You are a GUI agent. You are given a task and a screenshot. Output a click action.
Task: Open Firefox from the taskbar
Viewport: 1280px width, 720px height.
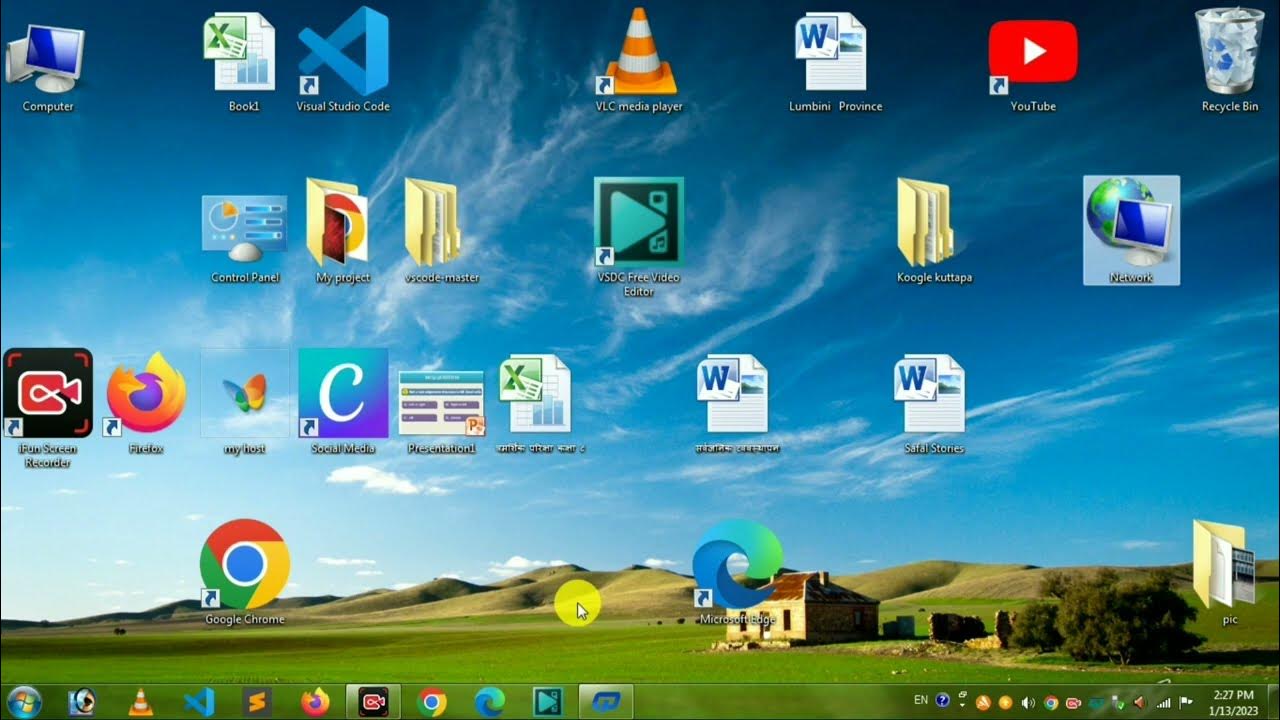point(315,702)
